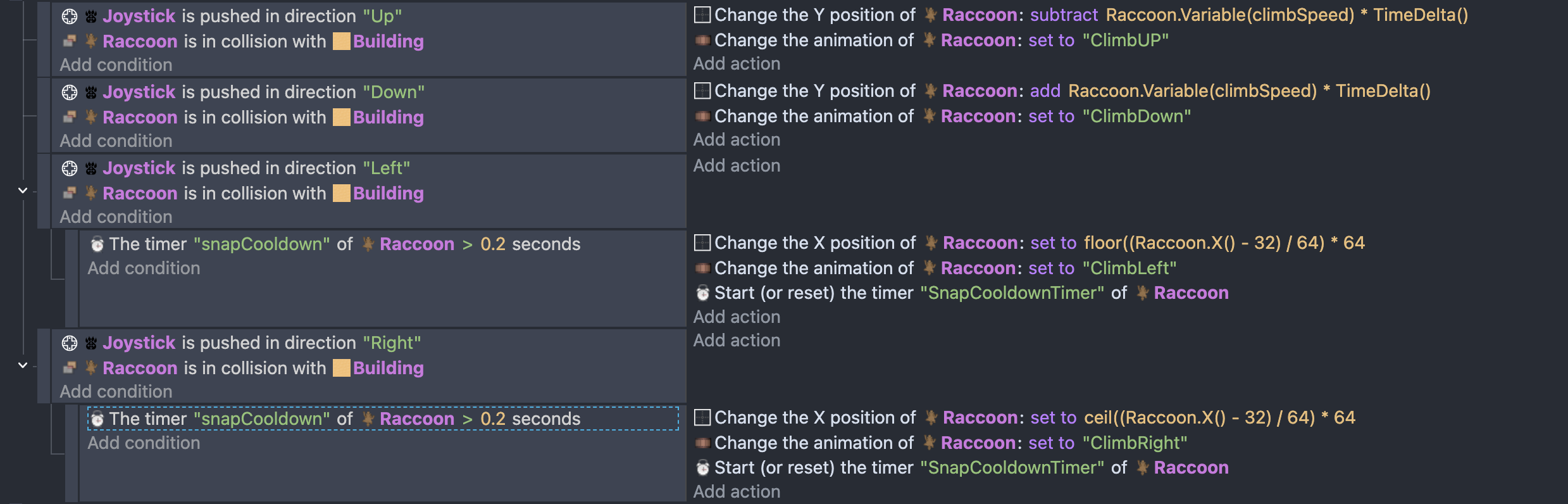
Task: Click stopwatch icon of the last SnapCooldownTimer action
Action: coord(702,468)
